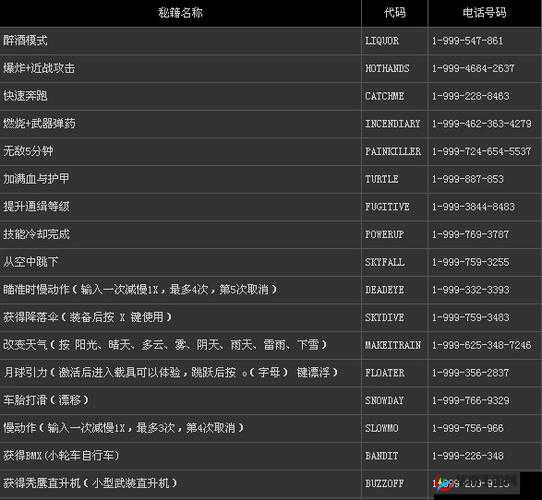The image size is (542, 500).
Task: Click the SKYDIVE code cell
Action: [x=384, y=317]
